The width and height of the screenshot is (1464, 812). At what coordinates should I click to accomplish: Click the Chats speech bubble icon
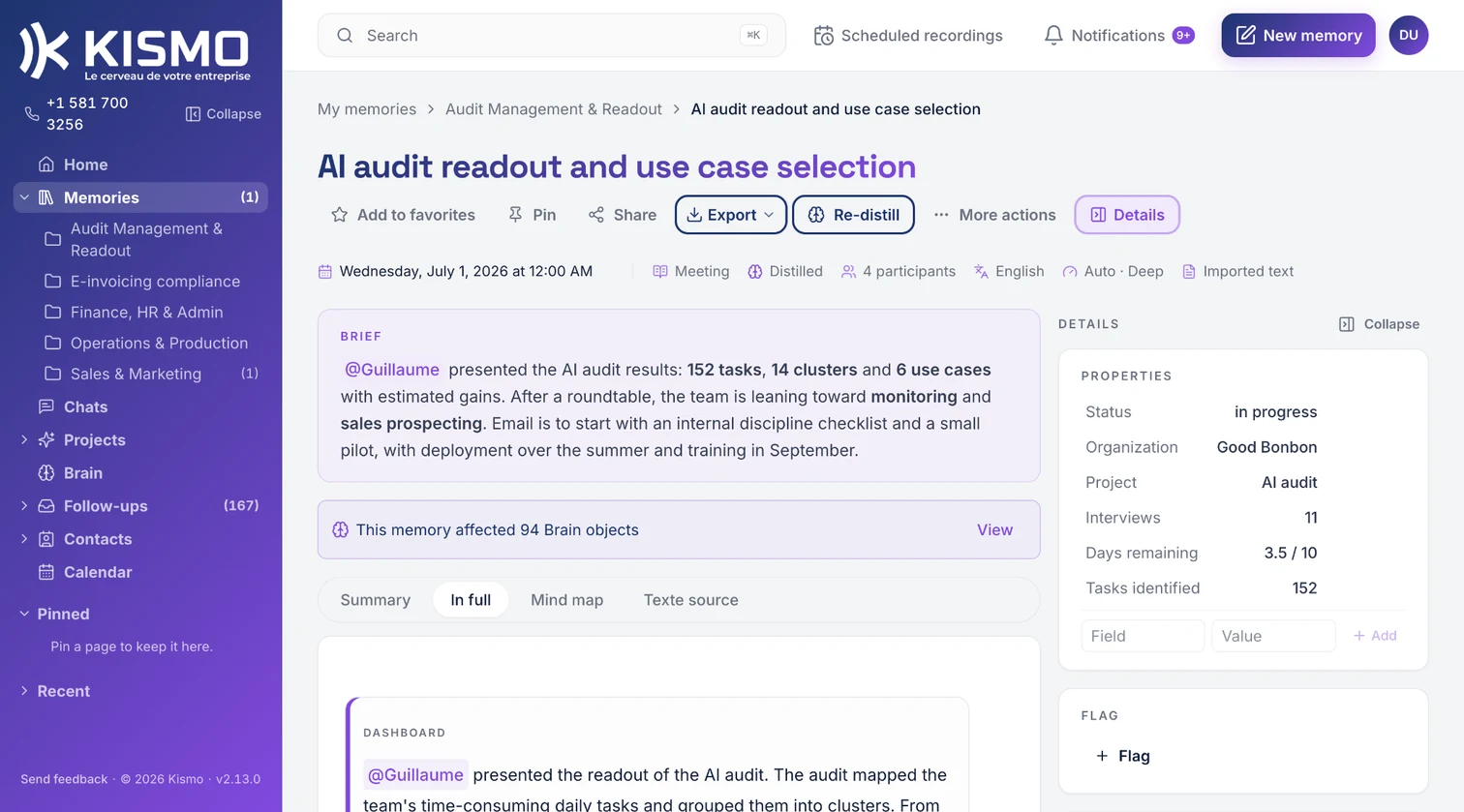46,406
